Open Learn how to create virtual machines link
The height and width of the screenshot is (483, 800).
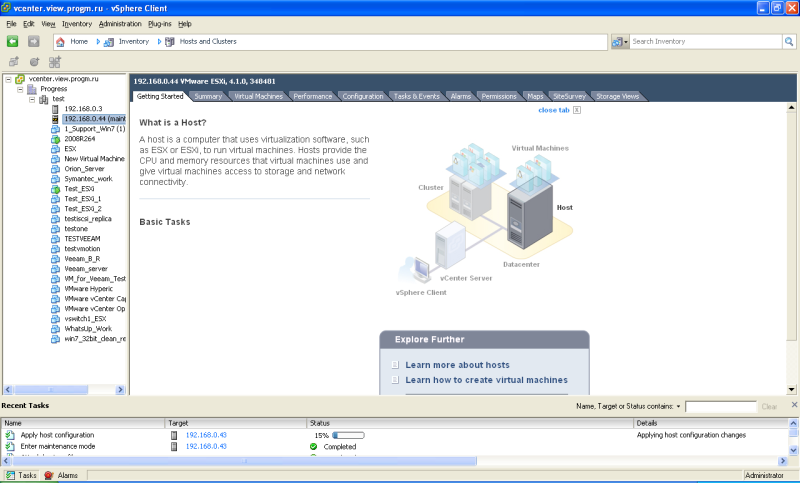(x=486, y=380)
